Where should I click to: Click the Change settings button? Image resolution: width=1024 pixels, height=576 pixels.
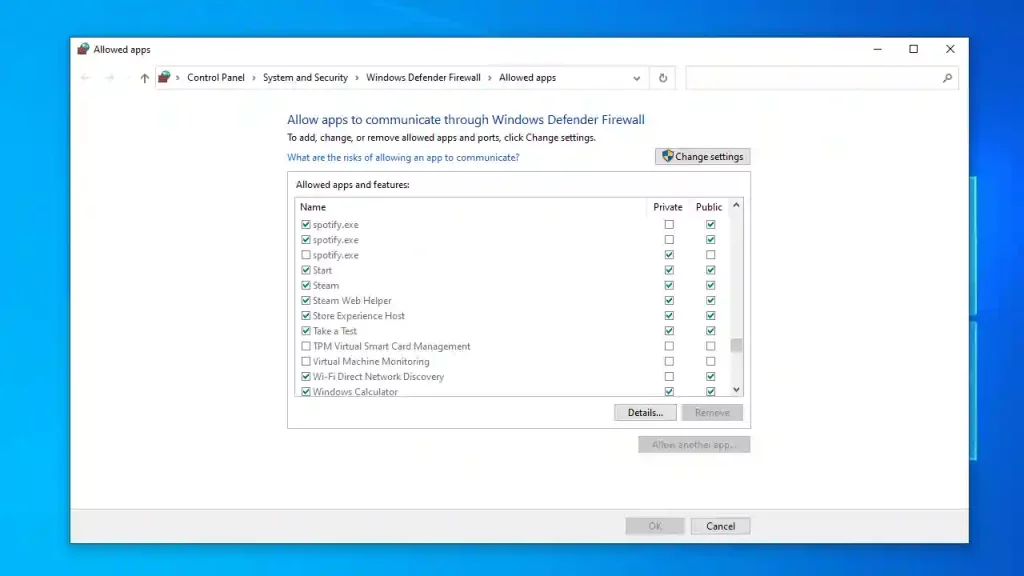(x=703, y=157)
